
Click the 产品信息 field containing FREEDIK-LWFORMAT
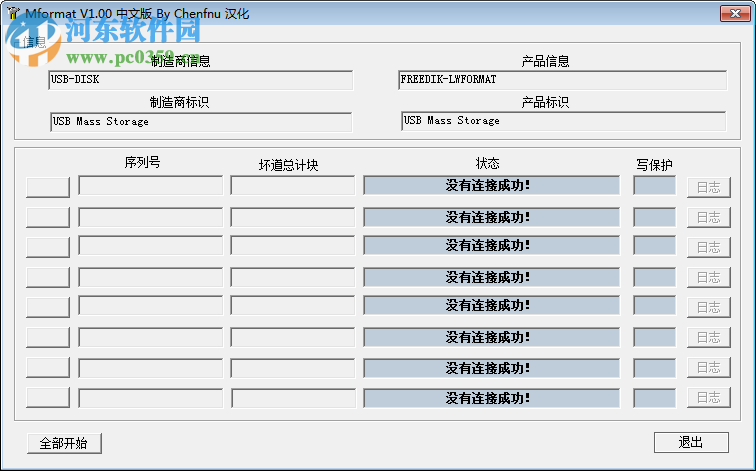tap(563, 80)
